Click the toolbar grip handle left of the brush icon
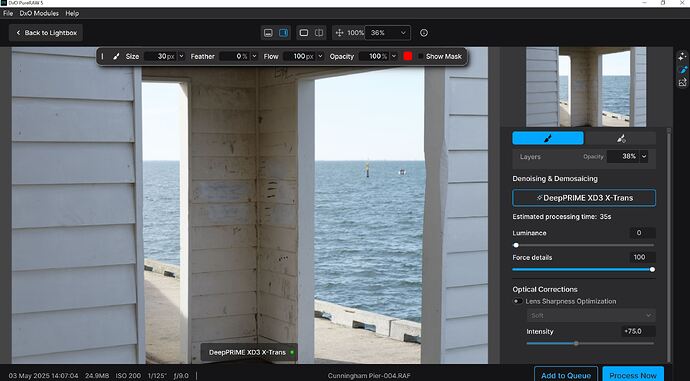This screenshot has height=381, width=690. 103,56
